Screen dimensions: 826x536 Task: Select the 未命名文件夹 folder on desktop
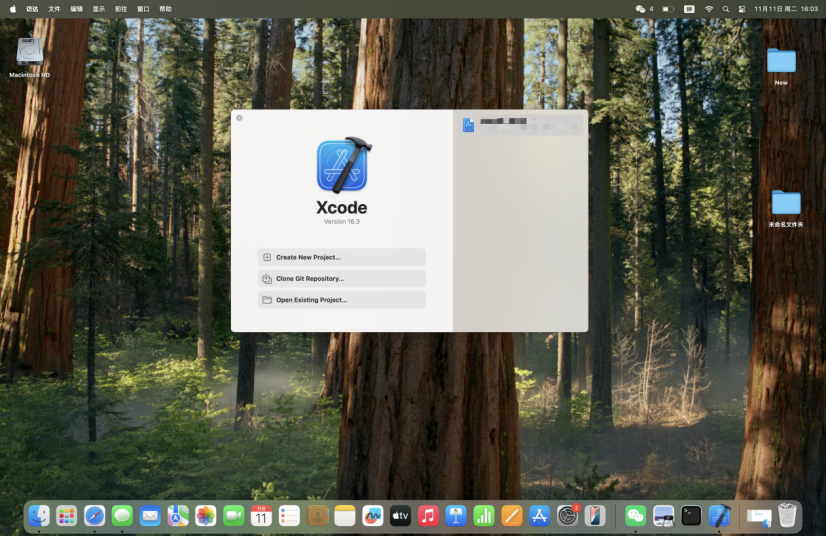(786, 209)
